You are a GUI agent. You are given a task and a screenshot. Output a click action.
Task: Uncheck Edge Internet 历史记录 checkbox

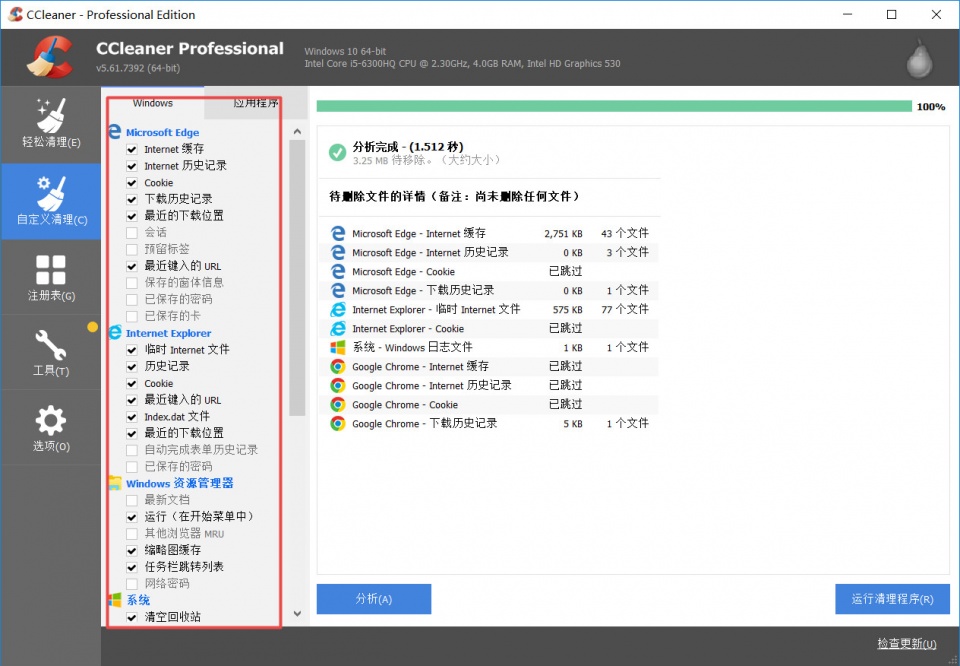132,166
